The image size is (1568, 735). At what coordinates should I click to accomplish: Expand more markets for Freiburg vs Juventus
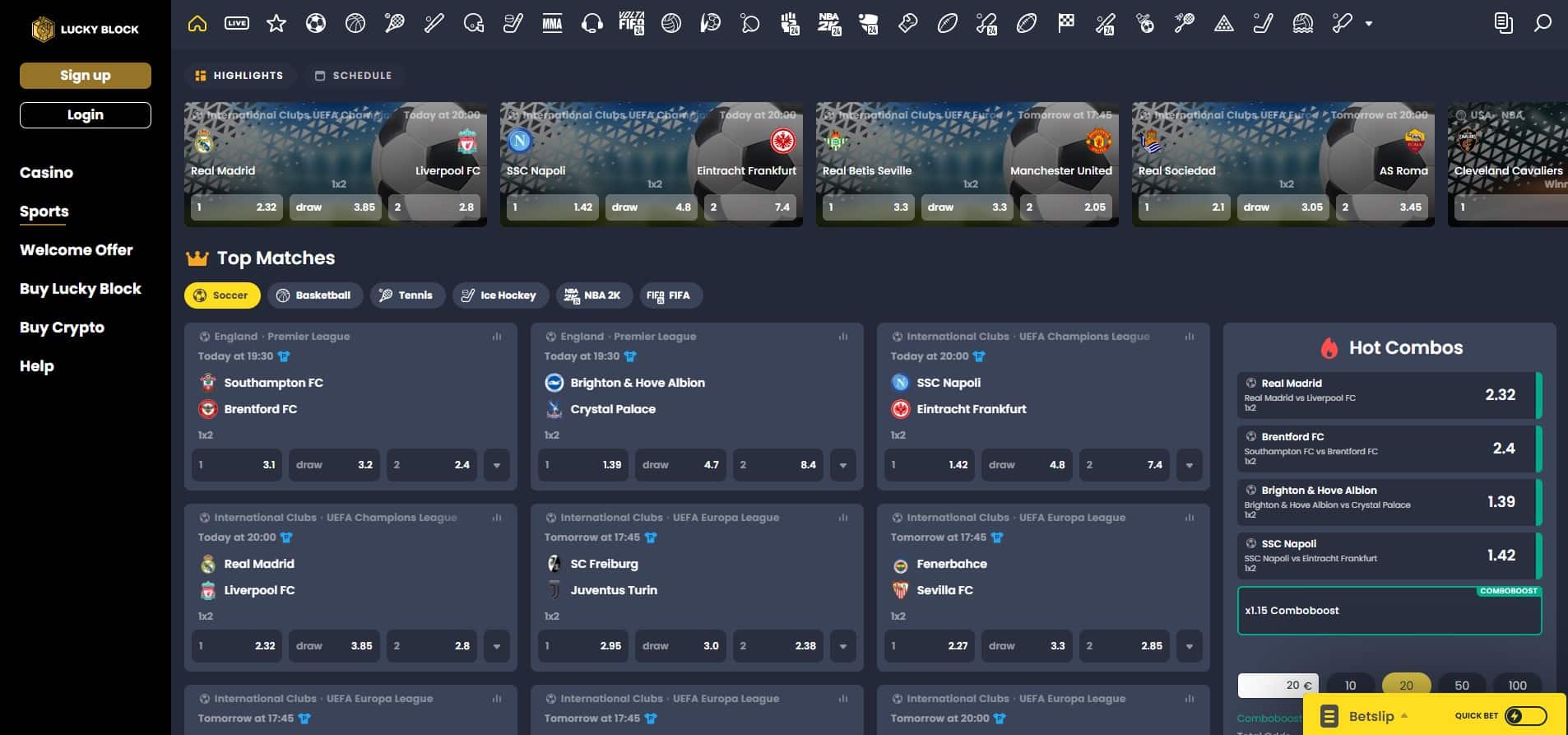click(843, 646)
